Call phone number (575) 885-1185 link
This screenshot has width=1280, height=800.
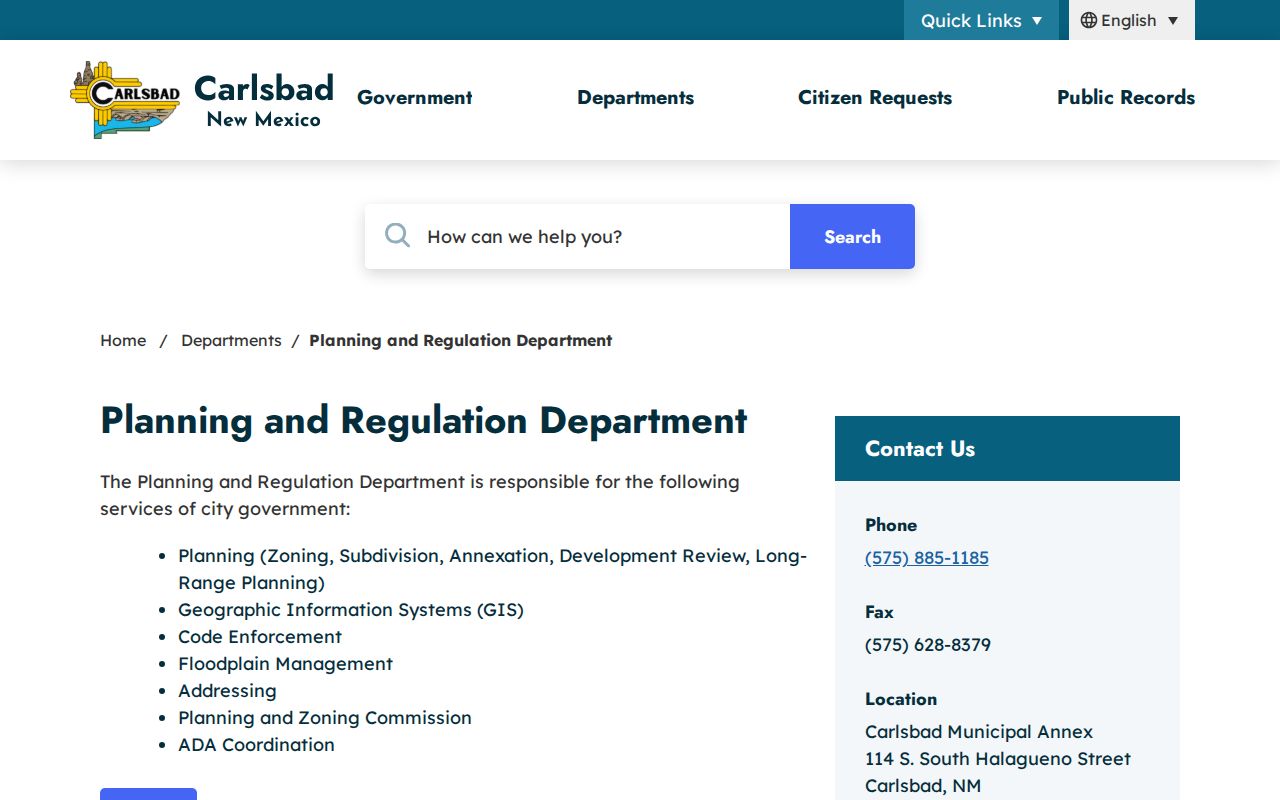pos(927,558)
